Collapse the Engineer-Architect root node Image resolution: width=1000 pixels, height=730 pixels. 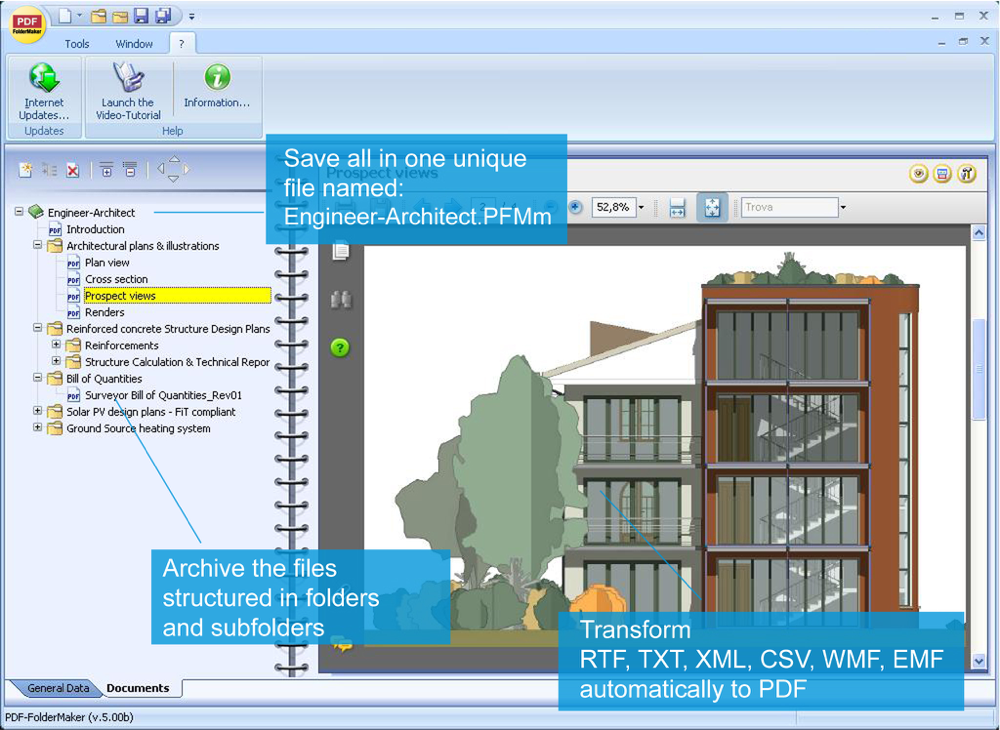pyautogui.click(x=20, y=211)
